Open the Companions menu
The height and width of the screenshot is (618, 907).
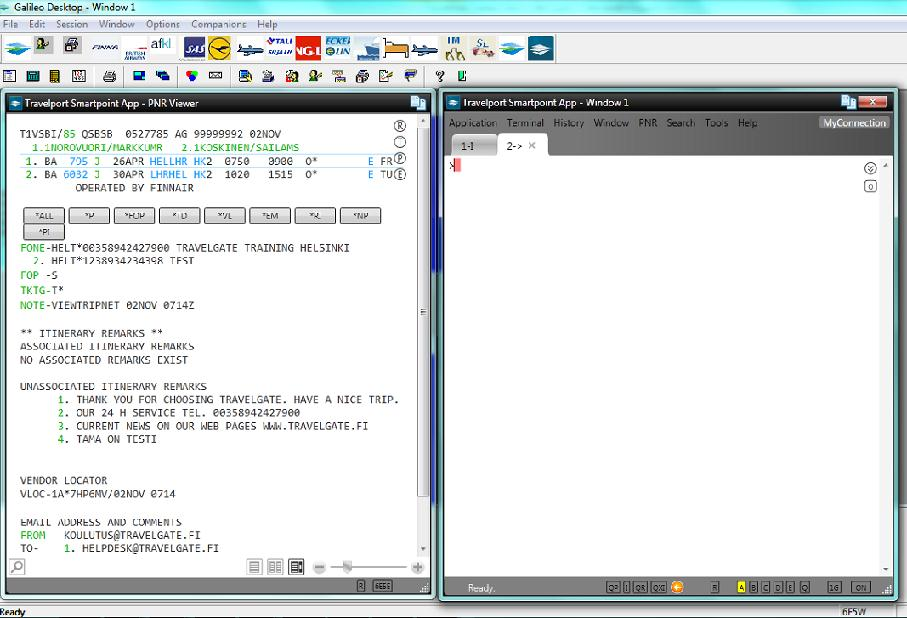(x=219, y=24)
